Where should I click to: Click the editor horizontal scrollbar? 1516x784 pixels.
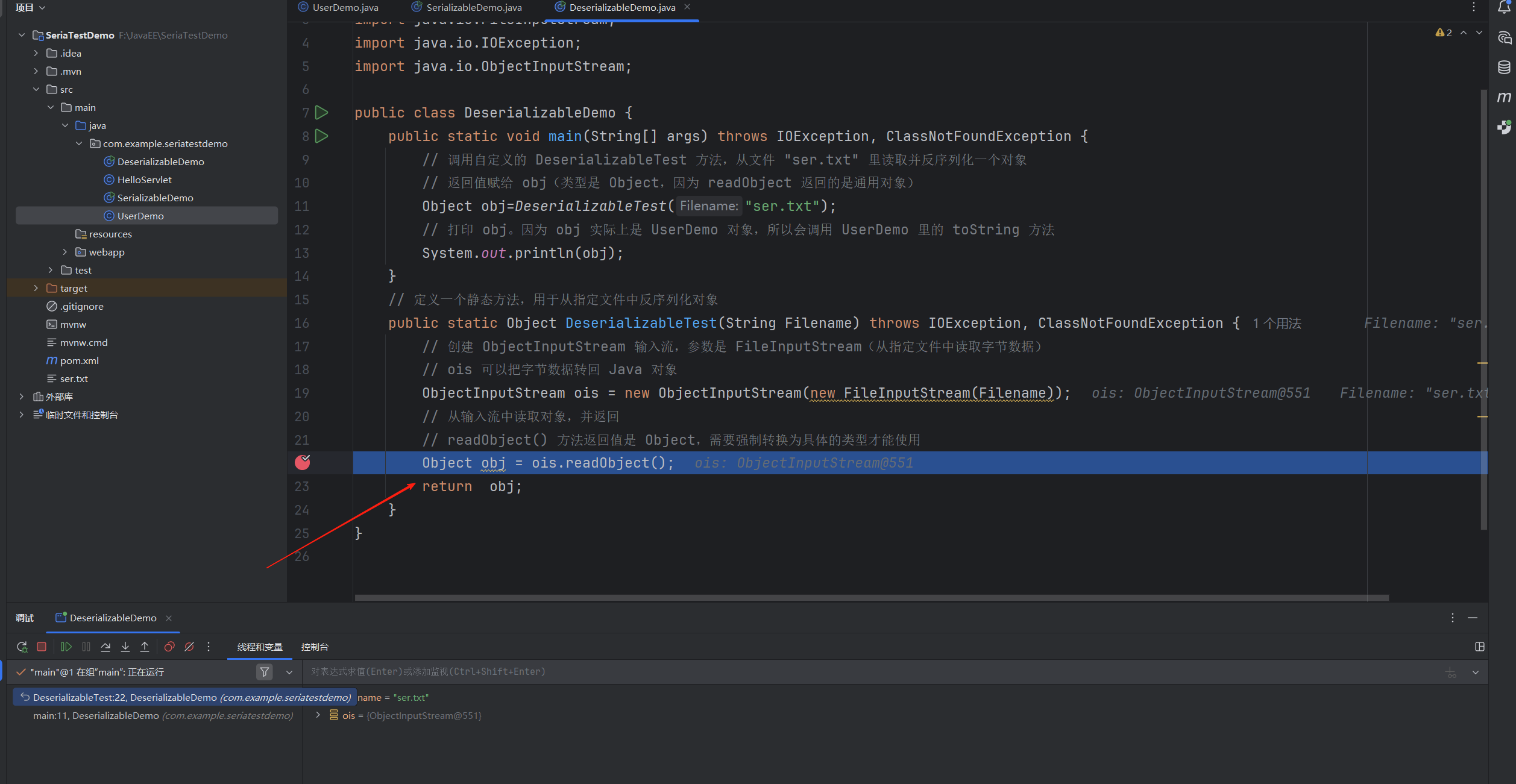(871, 598)
